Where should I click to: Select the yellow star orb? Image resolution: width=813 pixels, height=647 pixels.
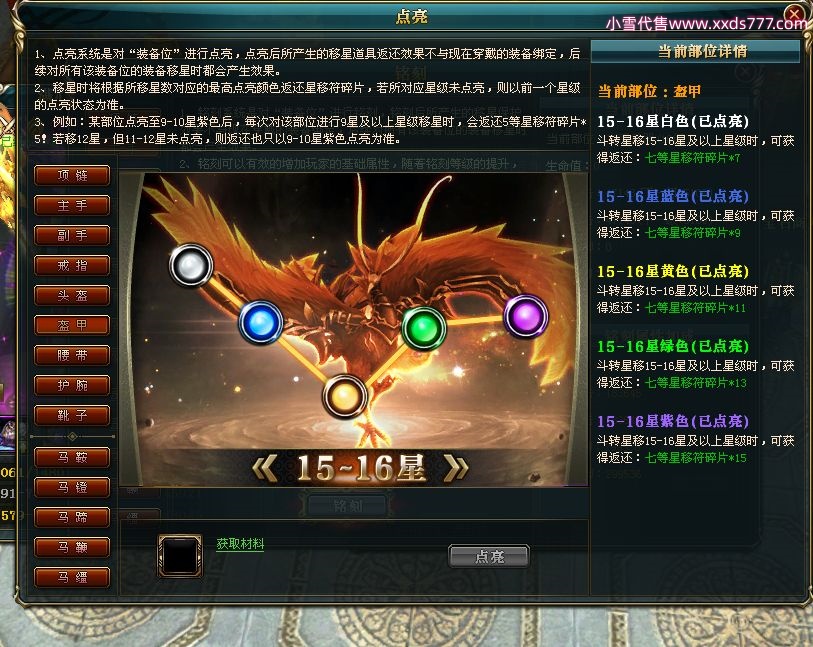[345, 397]
